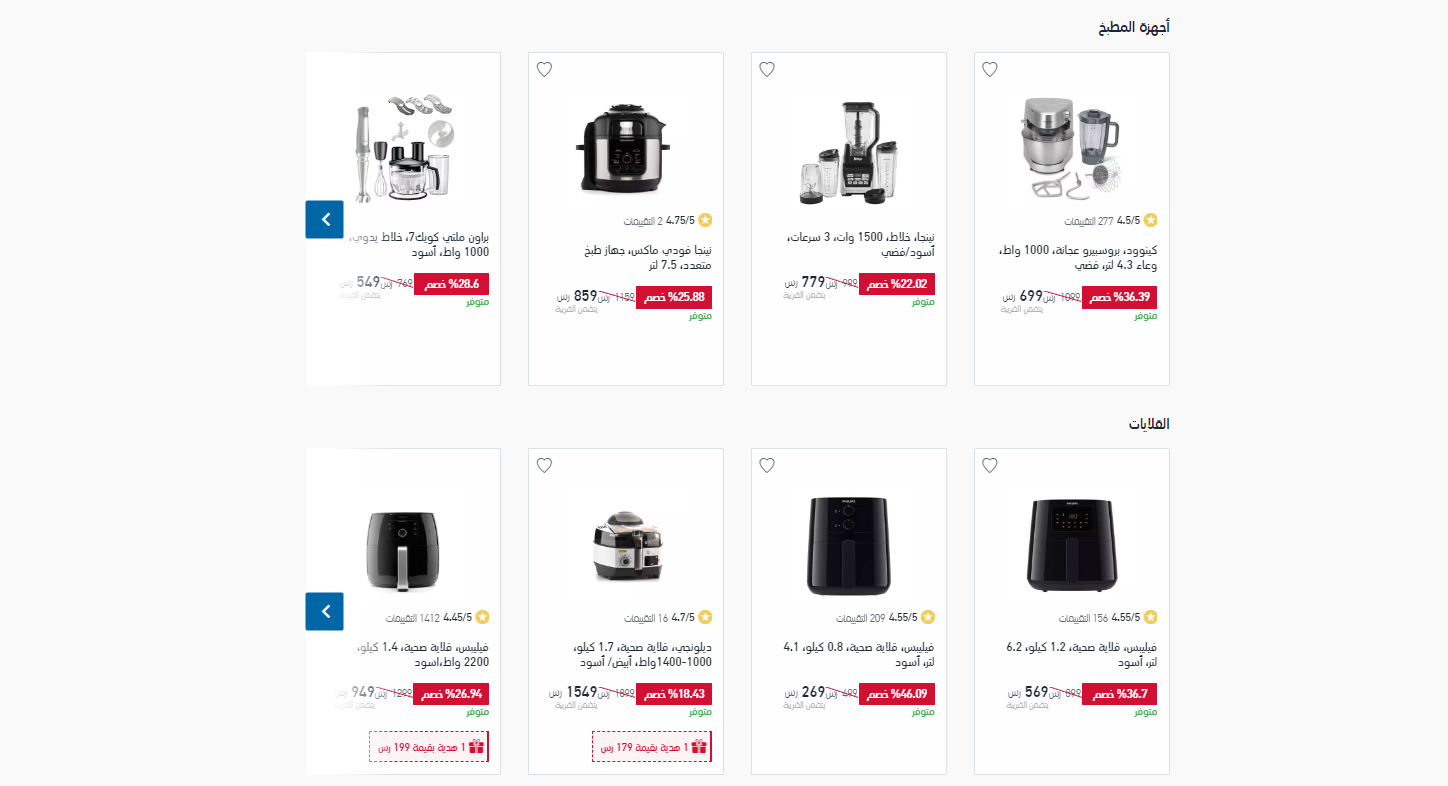Click 36.39% discount badge on Kenwood
Screen dimensions: 1448x786
1120,297
